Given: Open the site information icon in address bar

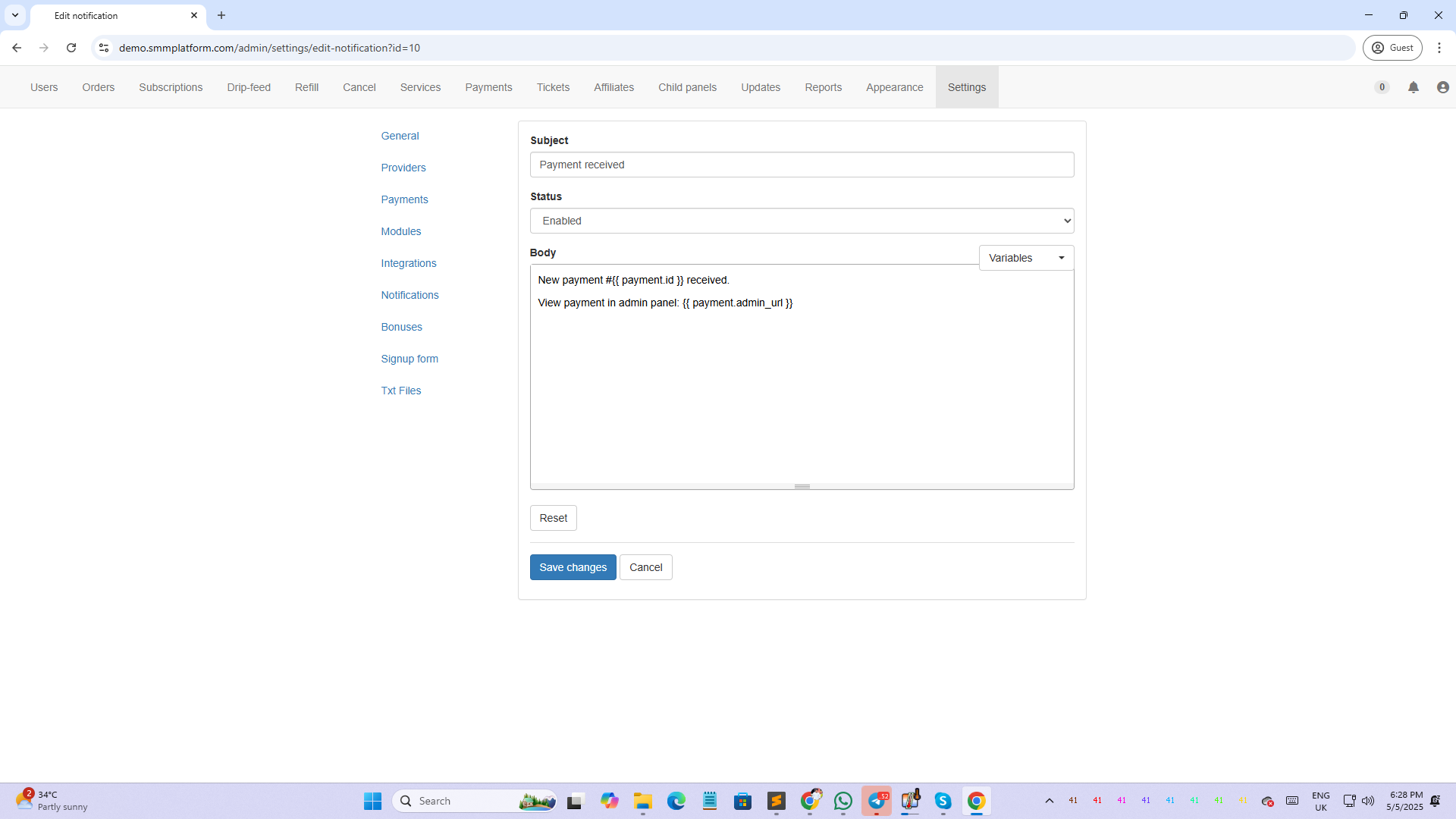Looking at the screenshot, I should (104, 48).
